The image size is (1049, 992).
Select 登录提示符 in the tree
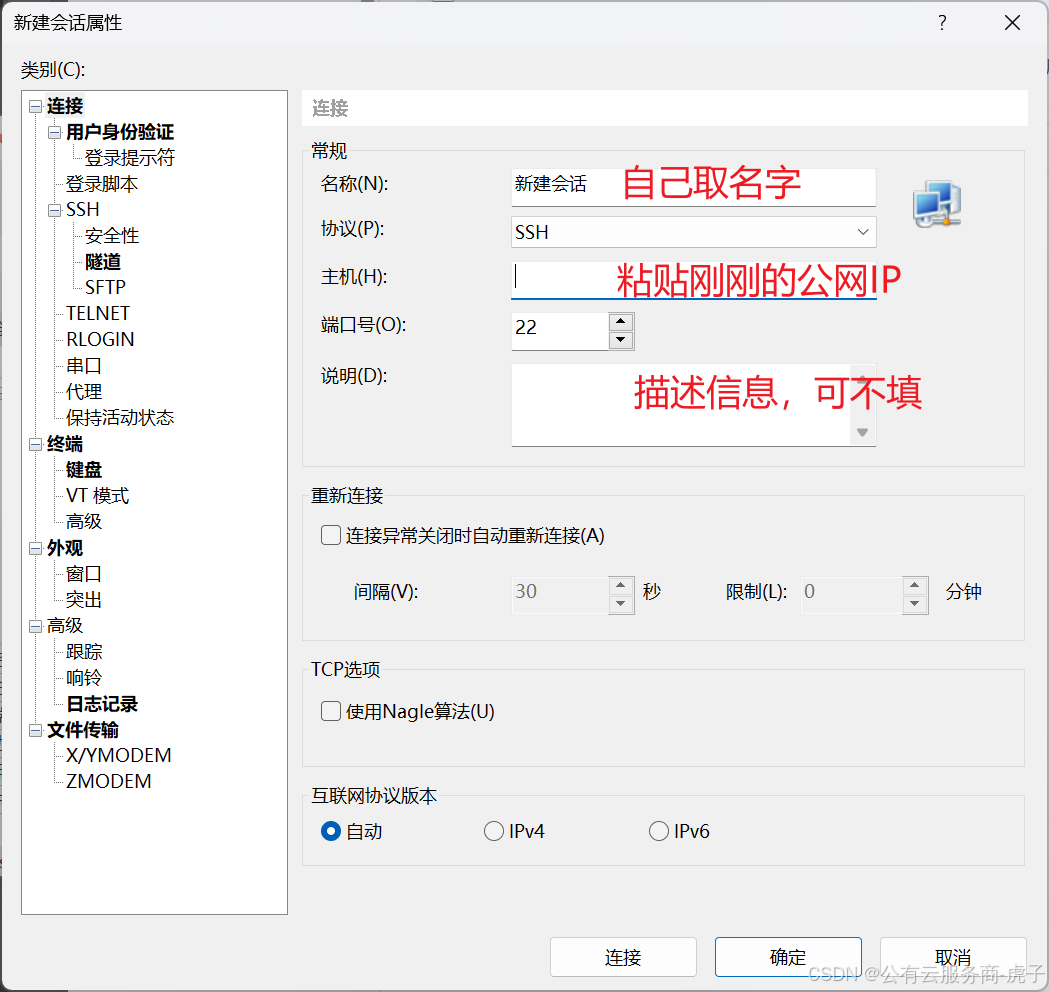coord(130,158)
